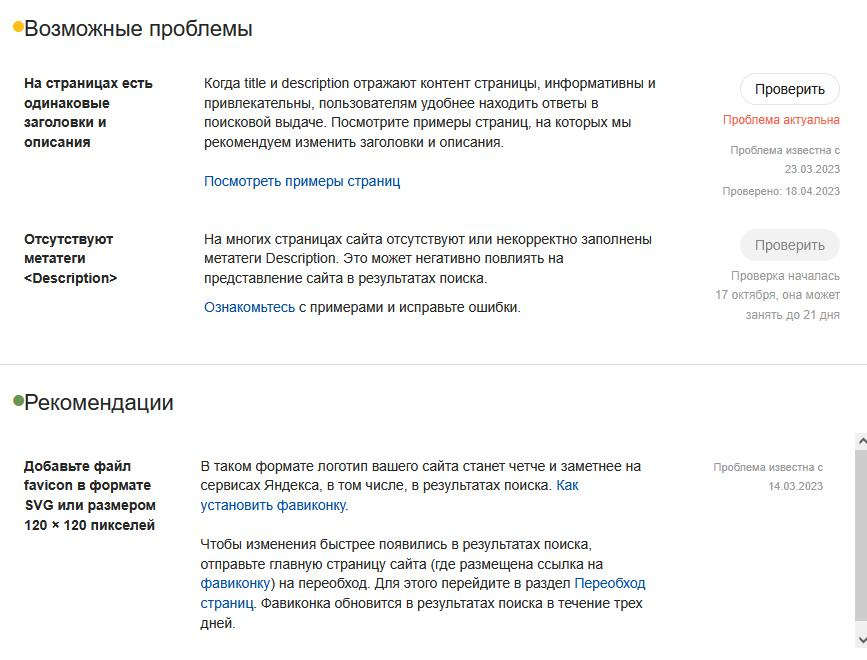Click the Рекомендации section heading
867x660 pixels.
pyautogui.click(x=99, y=403)
